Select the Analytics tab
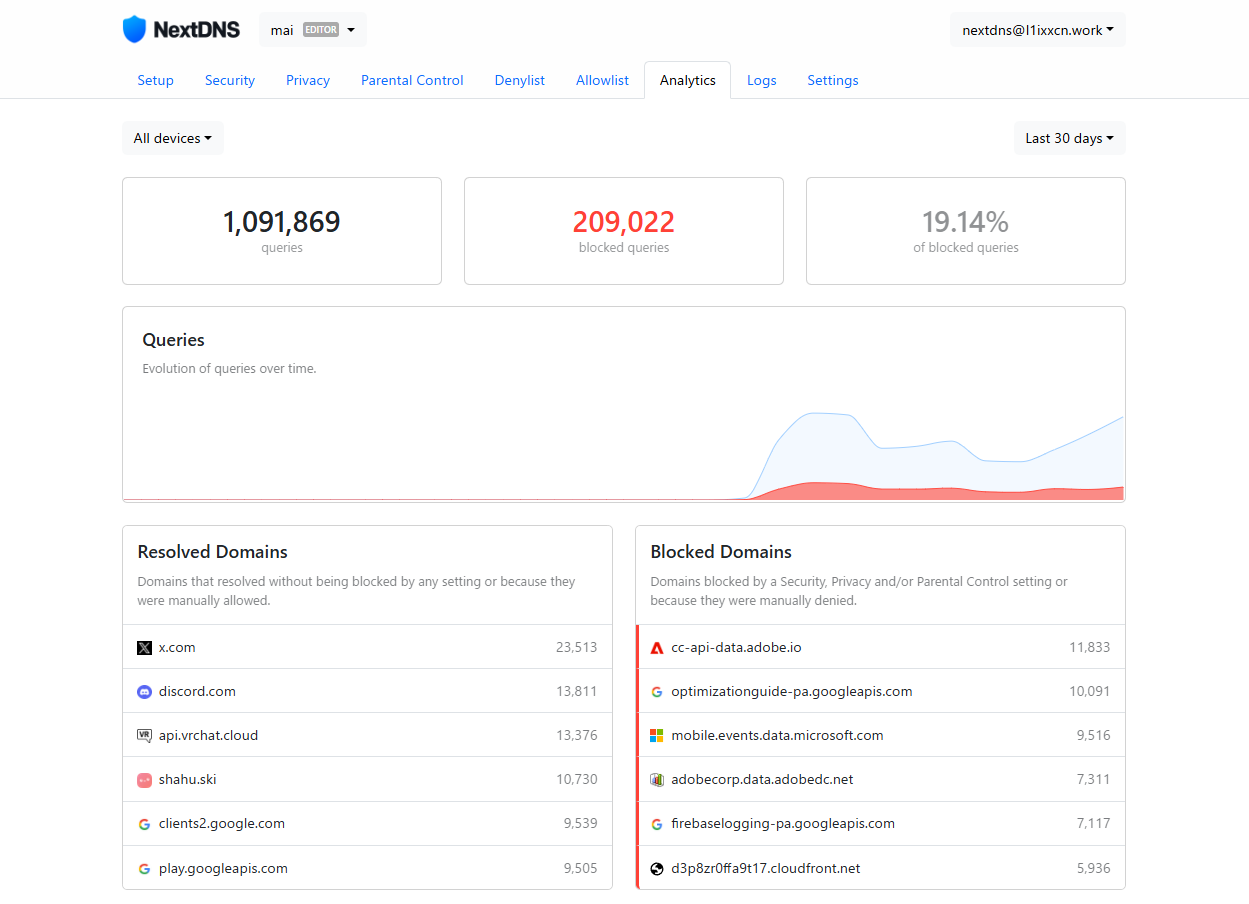This screenshot has height=904, width=1249. pos(688,80)
